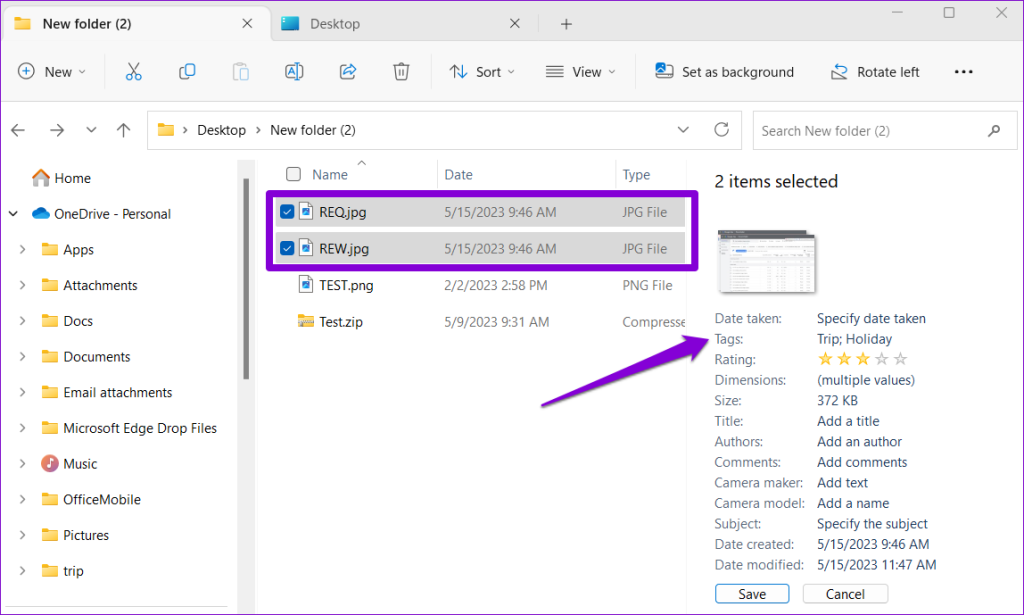
Task: Click the Share icon in toolbar
Action: tap(347, 72)
